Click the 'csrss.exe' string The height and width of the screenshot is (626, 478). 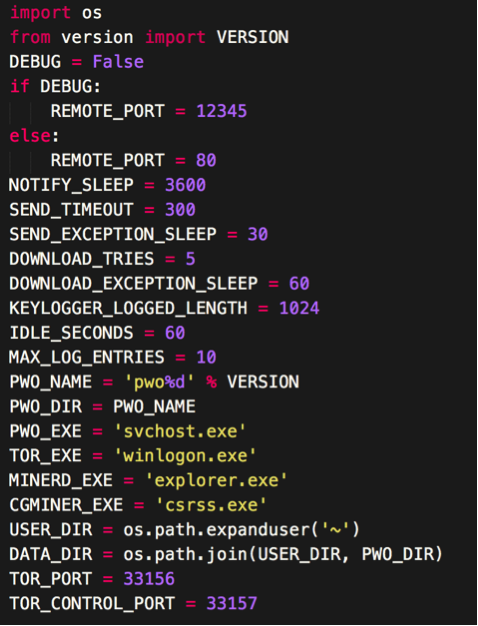(211, 505)
